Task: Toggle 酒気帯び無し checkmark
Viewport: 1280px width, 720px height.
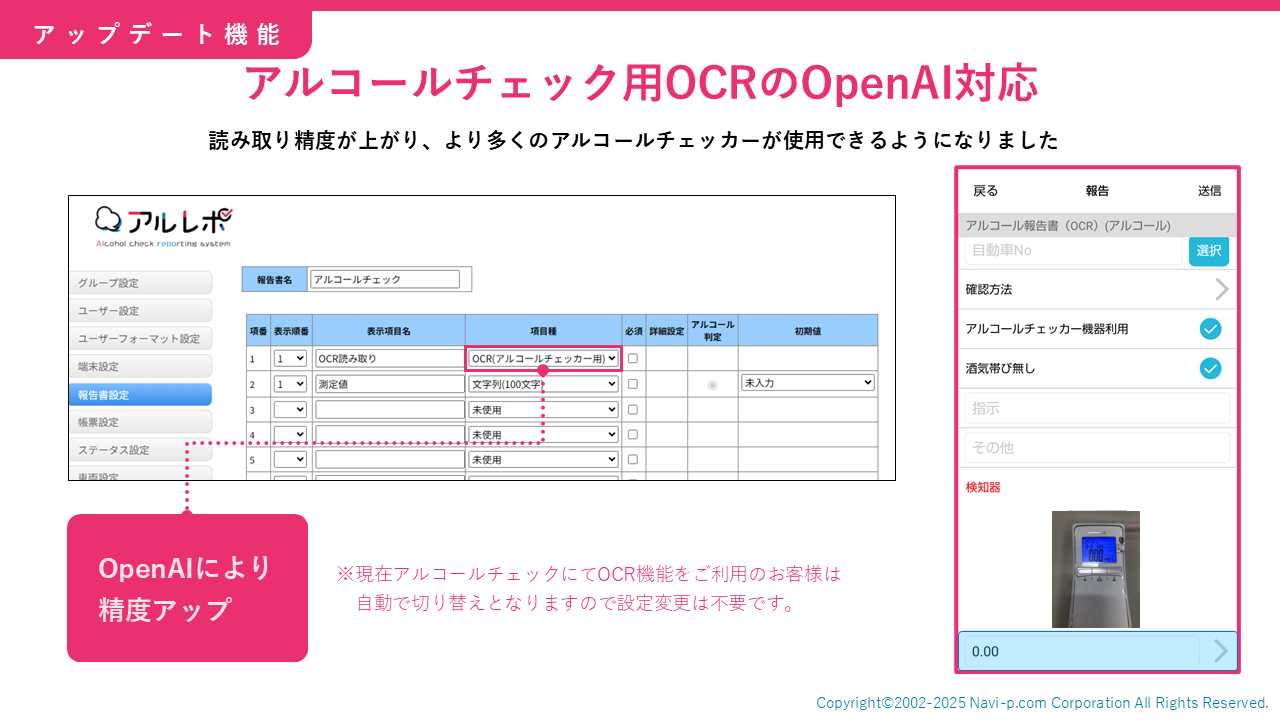Action: 1210,368
